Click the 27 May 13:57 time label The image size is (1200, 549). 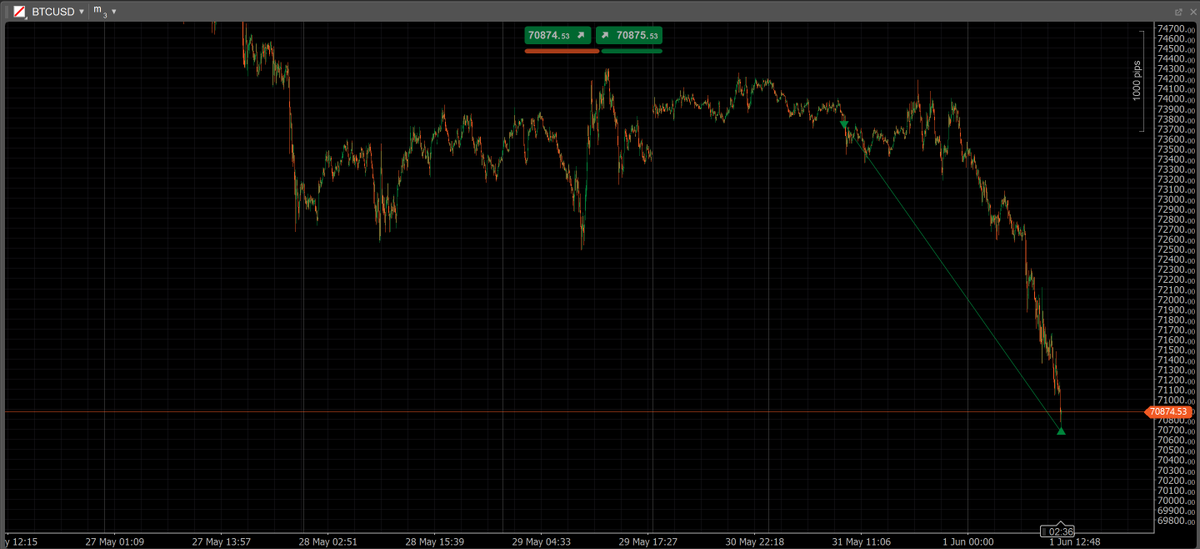pyautogui.click(x=221, y=542)
